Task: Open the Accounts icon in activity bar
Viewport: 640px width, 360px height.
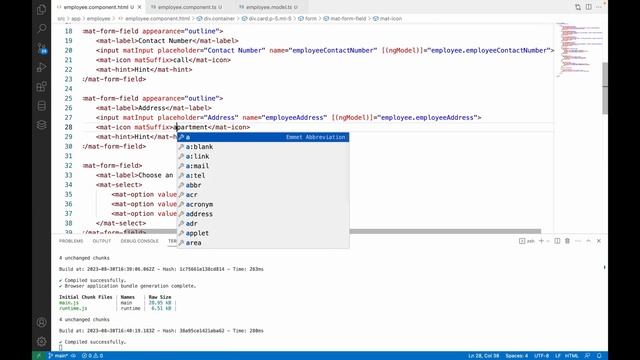Action: click(x=42, y=322)
